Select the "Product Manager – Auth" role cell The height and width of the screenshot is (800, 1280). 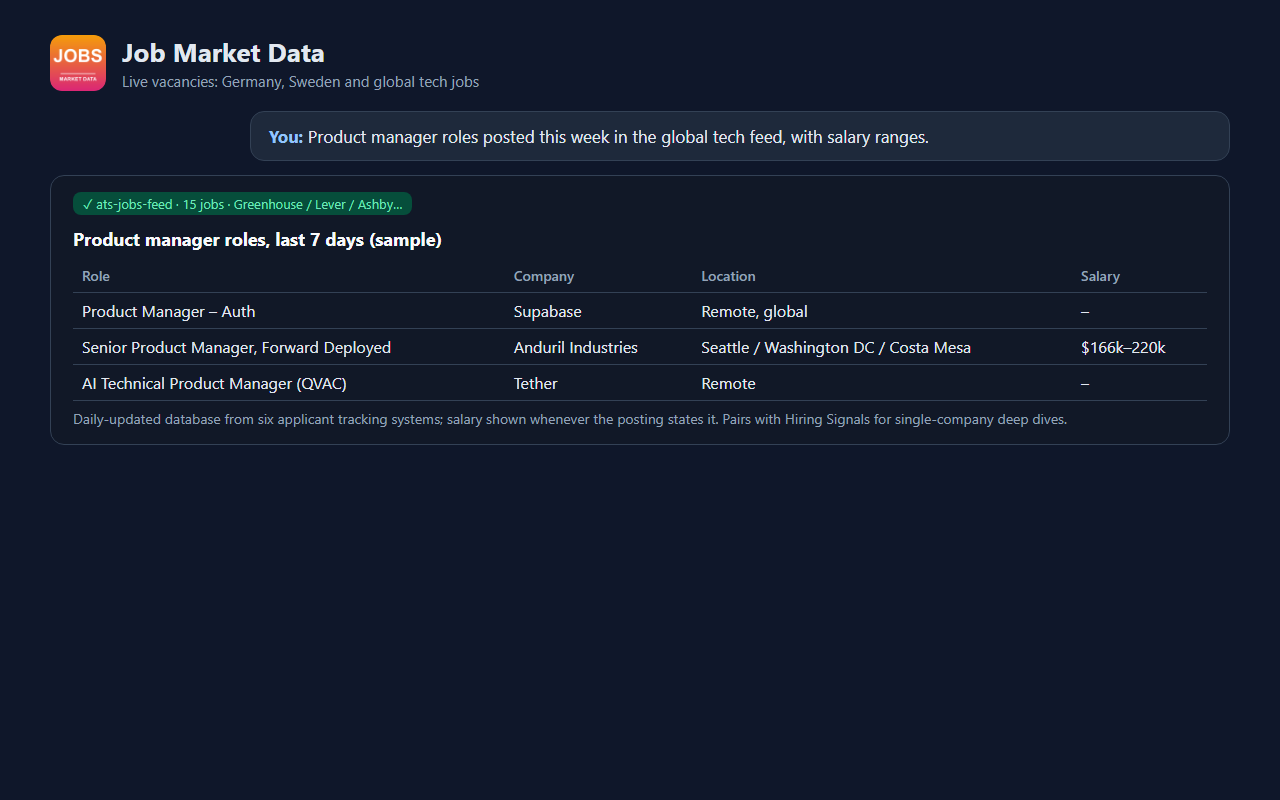[169, 312]
